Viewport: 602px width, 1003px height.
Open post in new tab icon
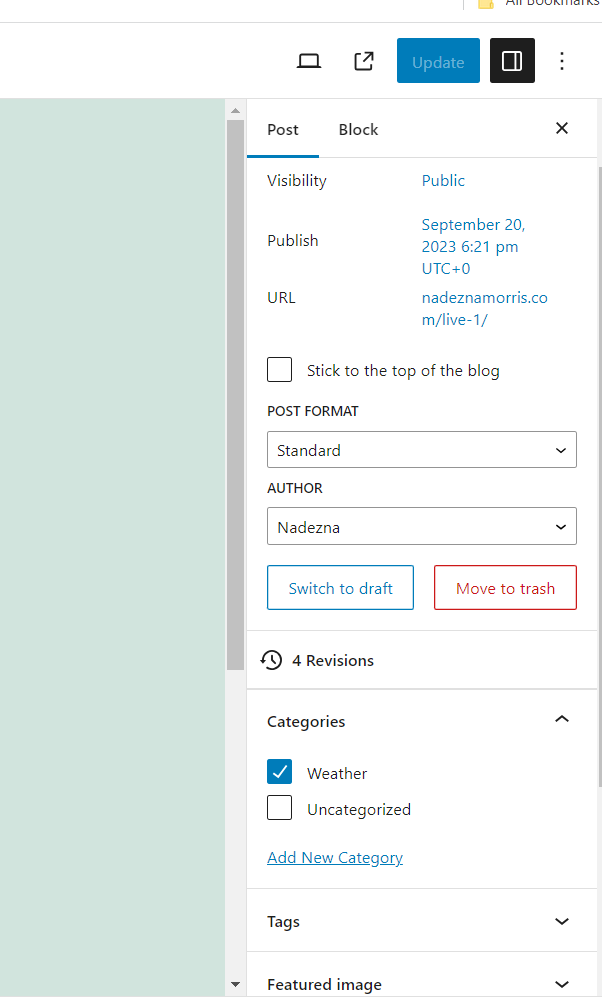[x=364, y=62]
